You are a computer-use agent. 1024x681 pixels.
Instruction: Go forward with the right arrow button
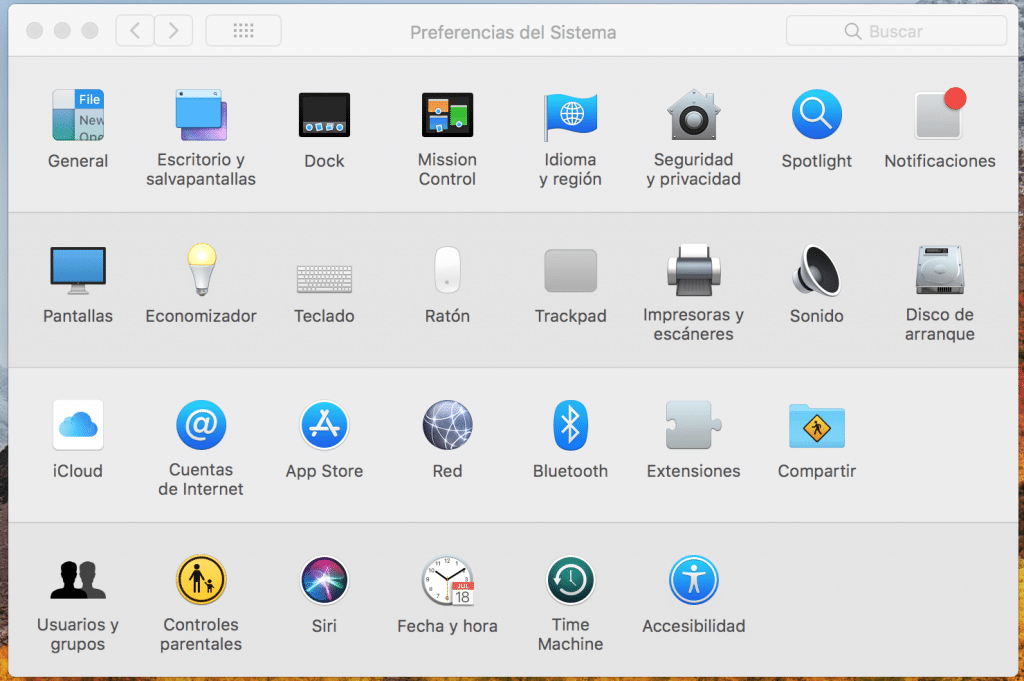[174, 31]
